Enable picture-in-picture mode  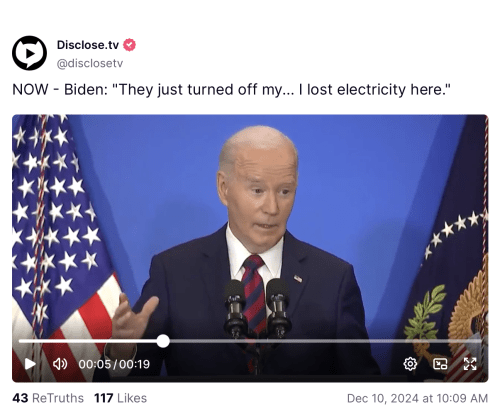[440, 364]
